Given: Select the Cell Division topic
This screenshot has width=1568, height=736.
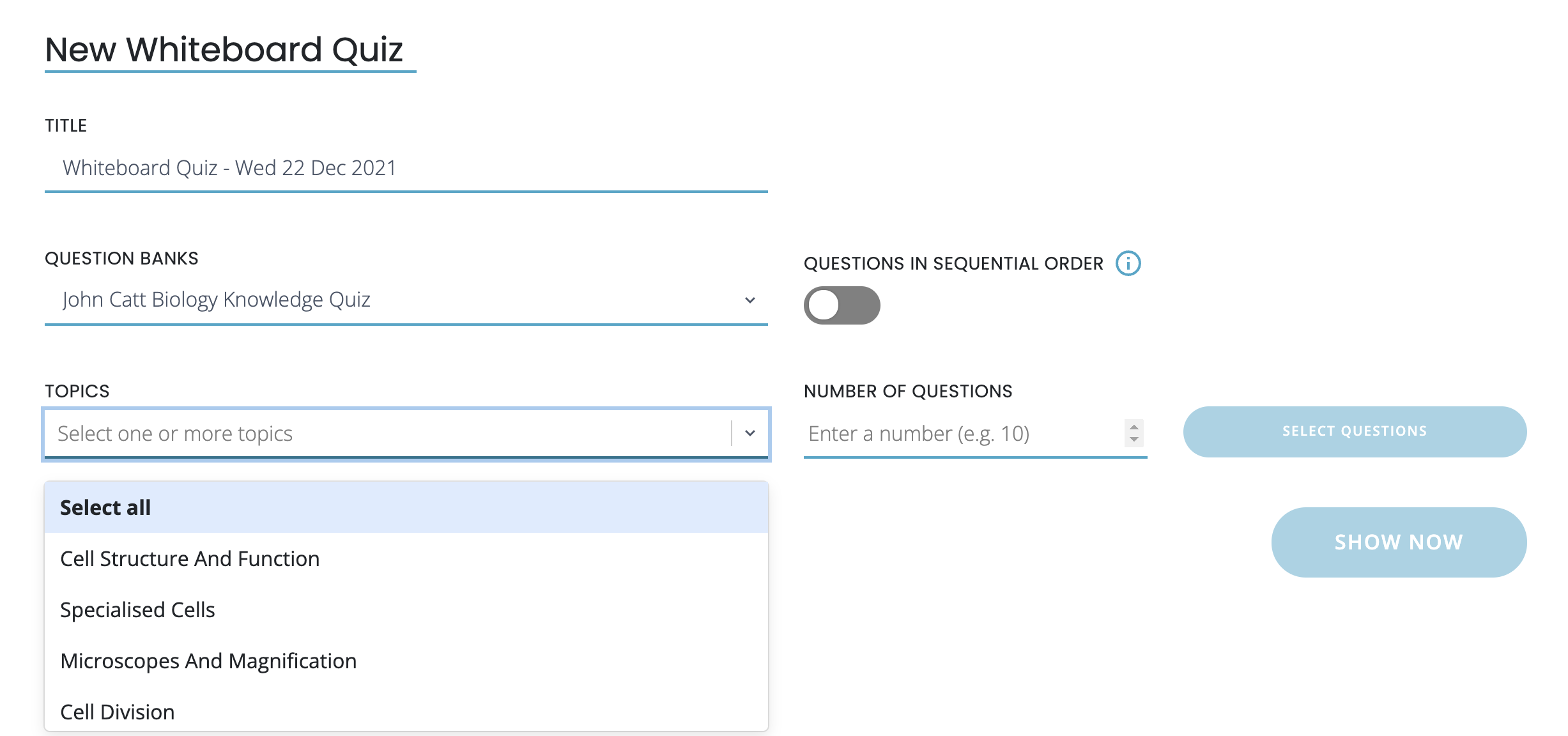Looking at the screenshot, I should [x=118, y=712].
